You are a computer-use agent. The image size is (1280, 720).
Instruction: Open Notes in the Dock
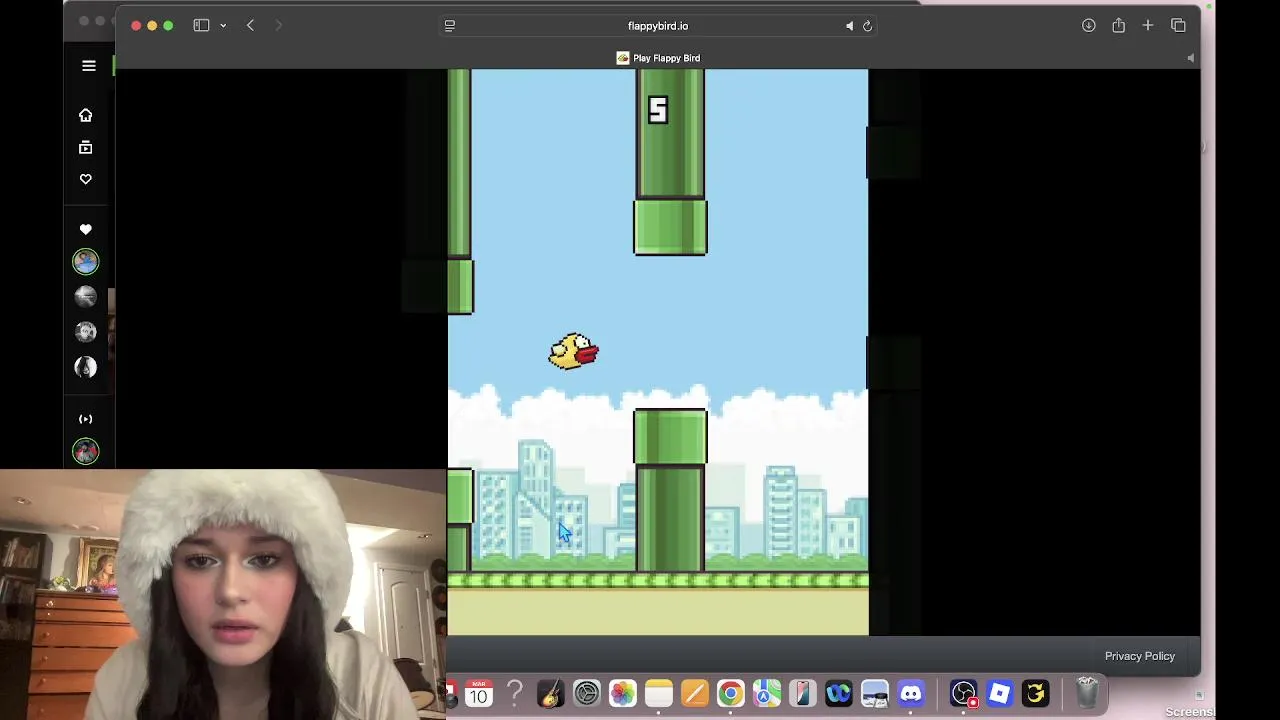pyautogui.click(x=658, y=693)
